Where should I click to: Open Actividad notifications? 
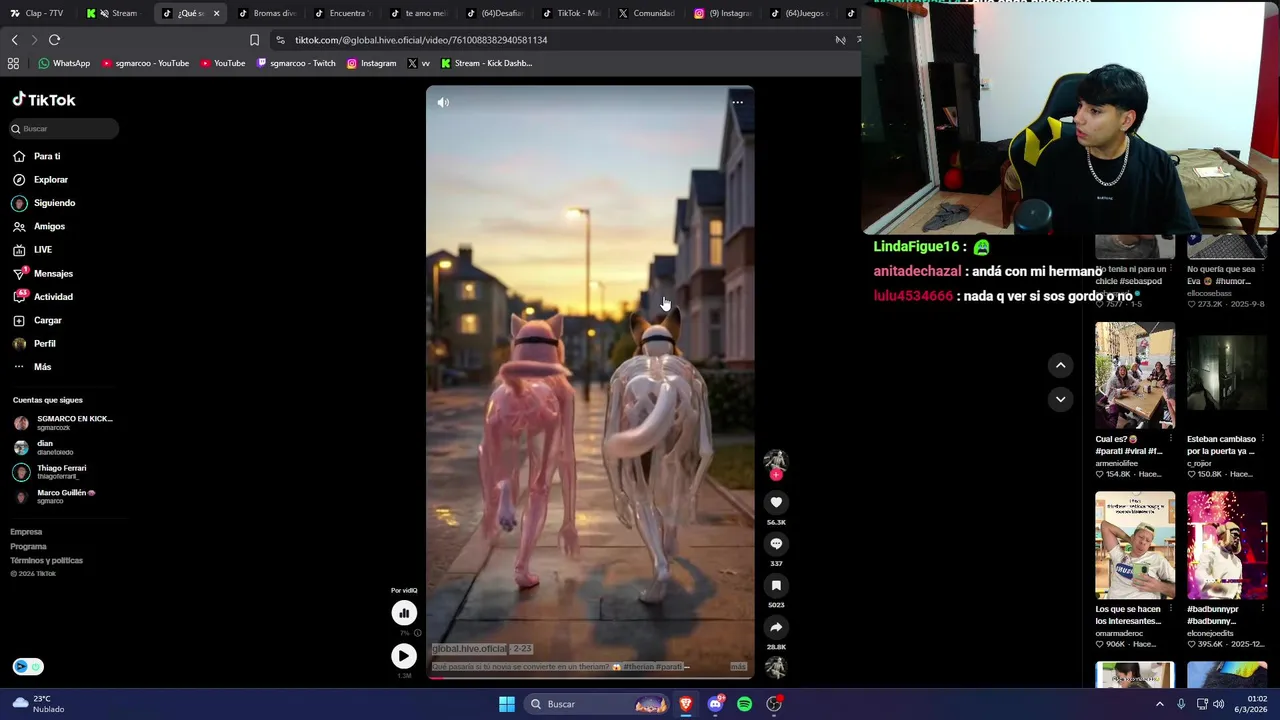pos(53,297)
